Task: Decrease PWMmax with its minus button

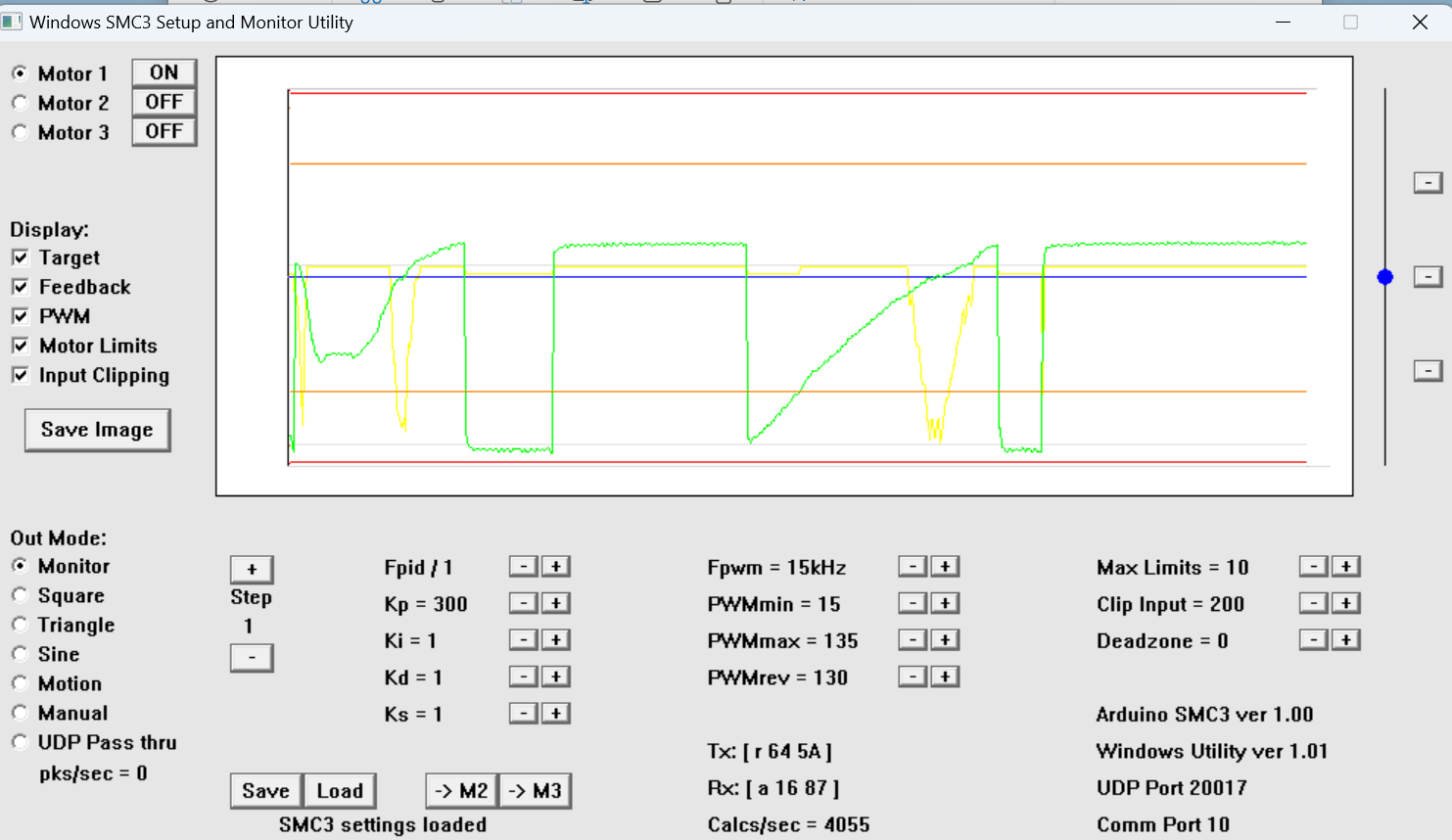Action: (913, 640)
